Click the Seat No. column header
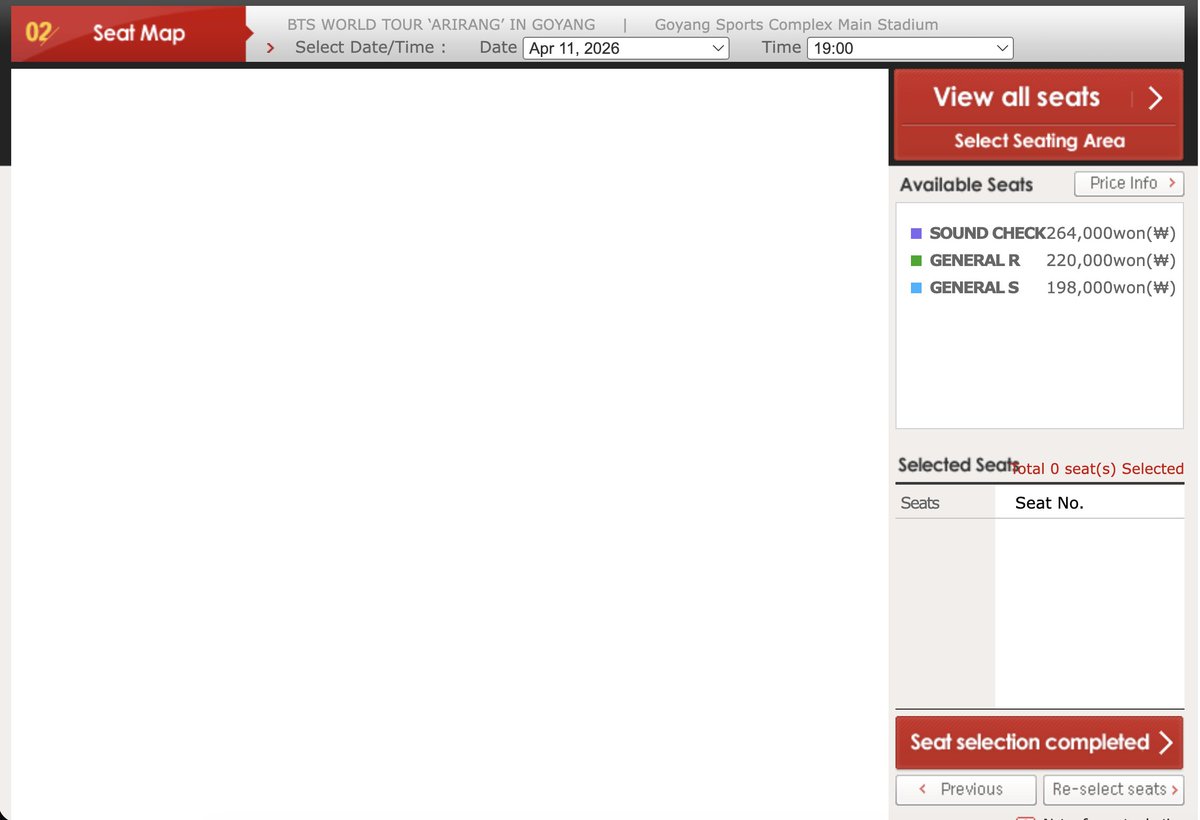Viewport: 1200px width, 820px height. tap(1049, 503)
